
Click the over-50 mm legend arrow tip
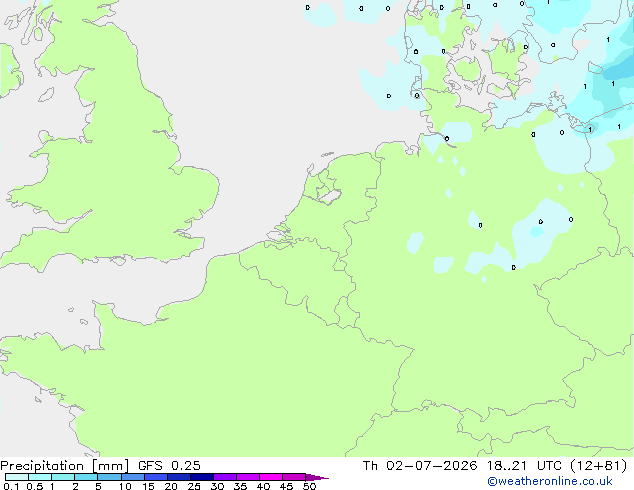(x=317, y=477)
